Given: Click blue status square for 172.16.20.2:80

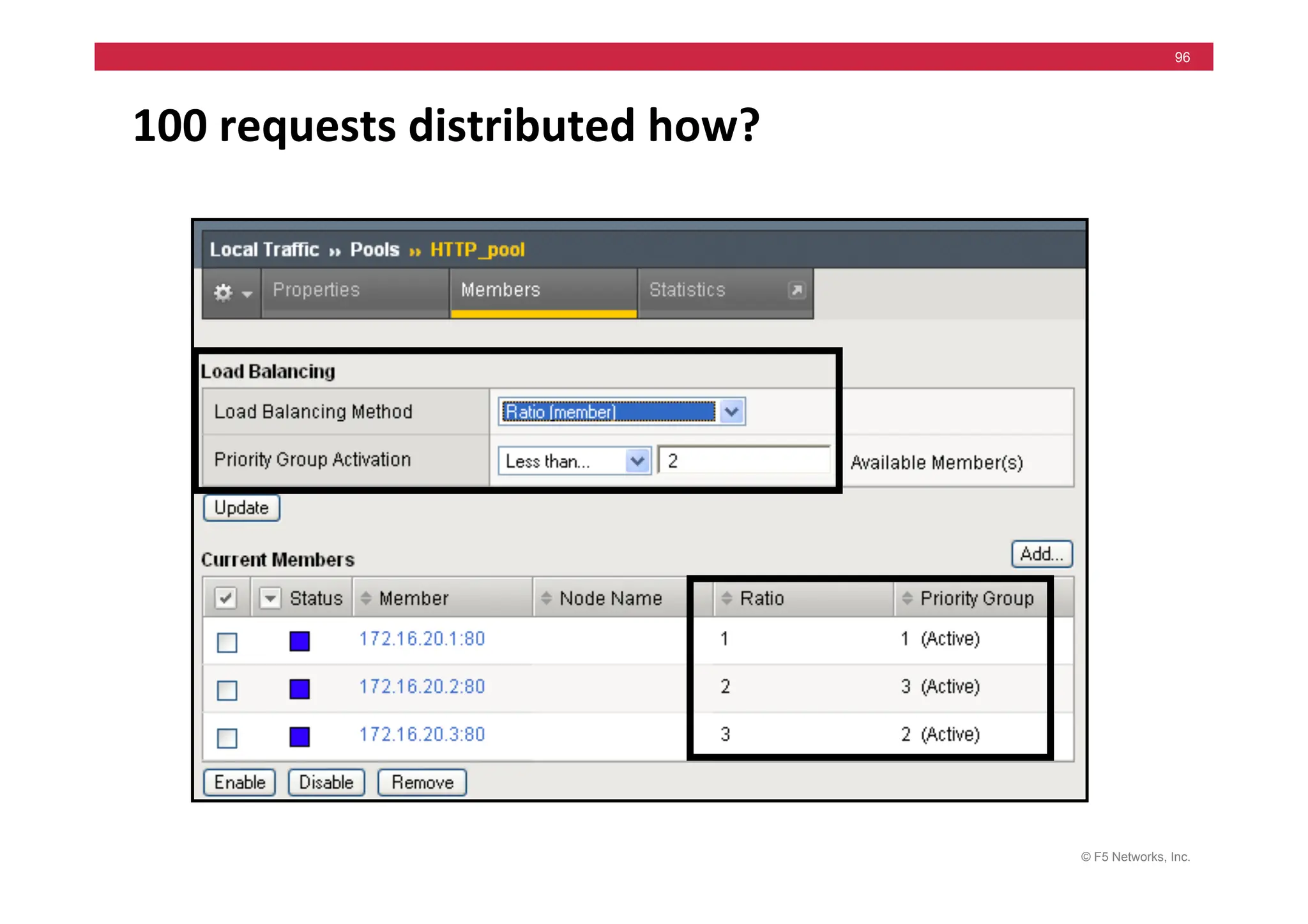Looking at the screenshot, I should click(300, 689).
